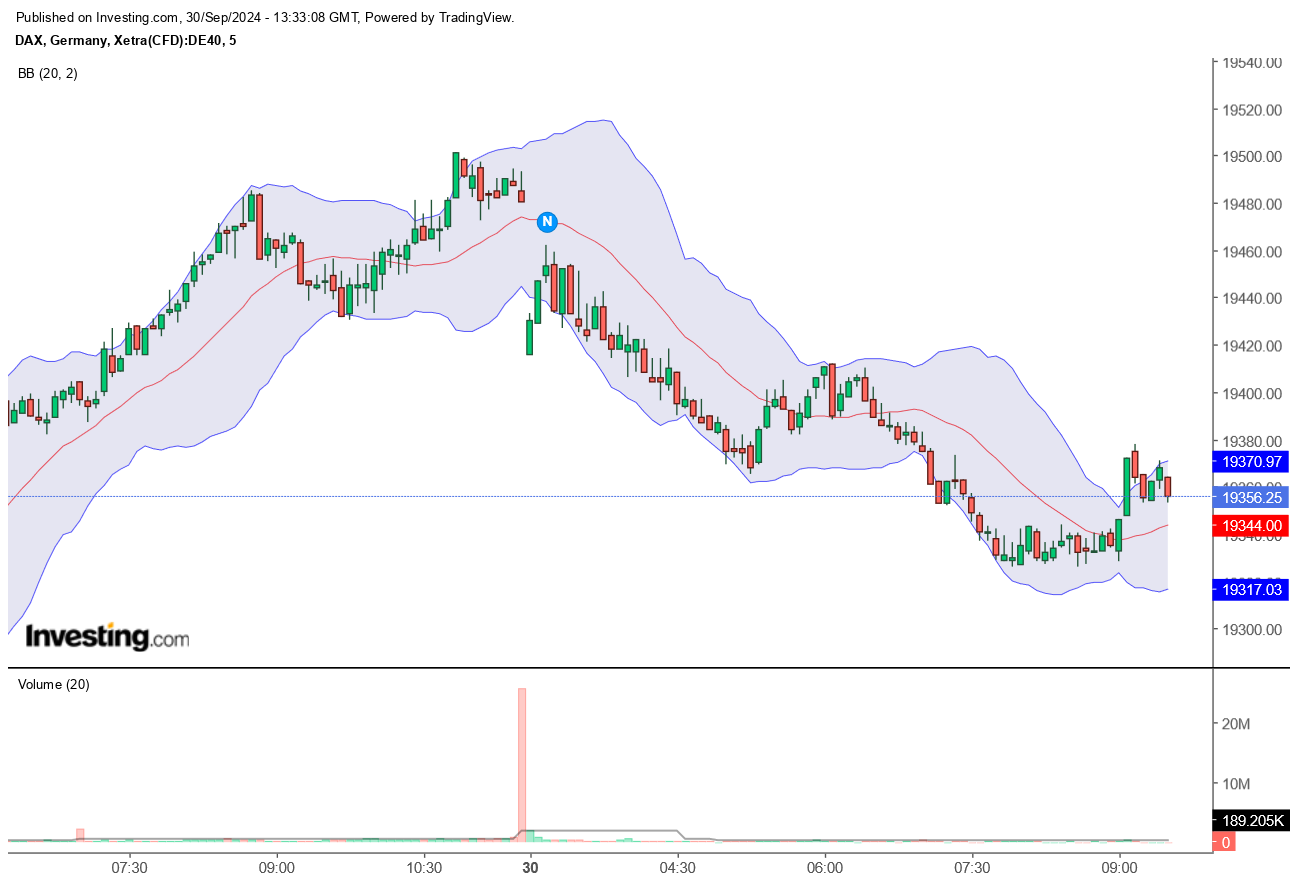Click the 19370.97 upper band price tag
Viewport: 1297px width, 883px height.
point(1250,462)
